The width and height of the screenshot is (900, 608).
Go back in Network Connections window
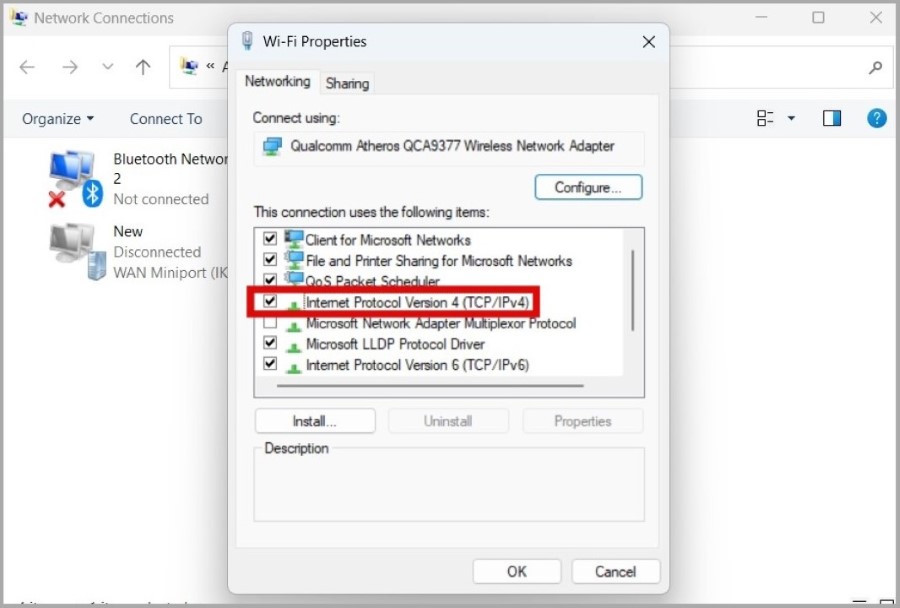[x=27, y=68]
